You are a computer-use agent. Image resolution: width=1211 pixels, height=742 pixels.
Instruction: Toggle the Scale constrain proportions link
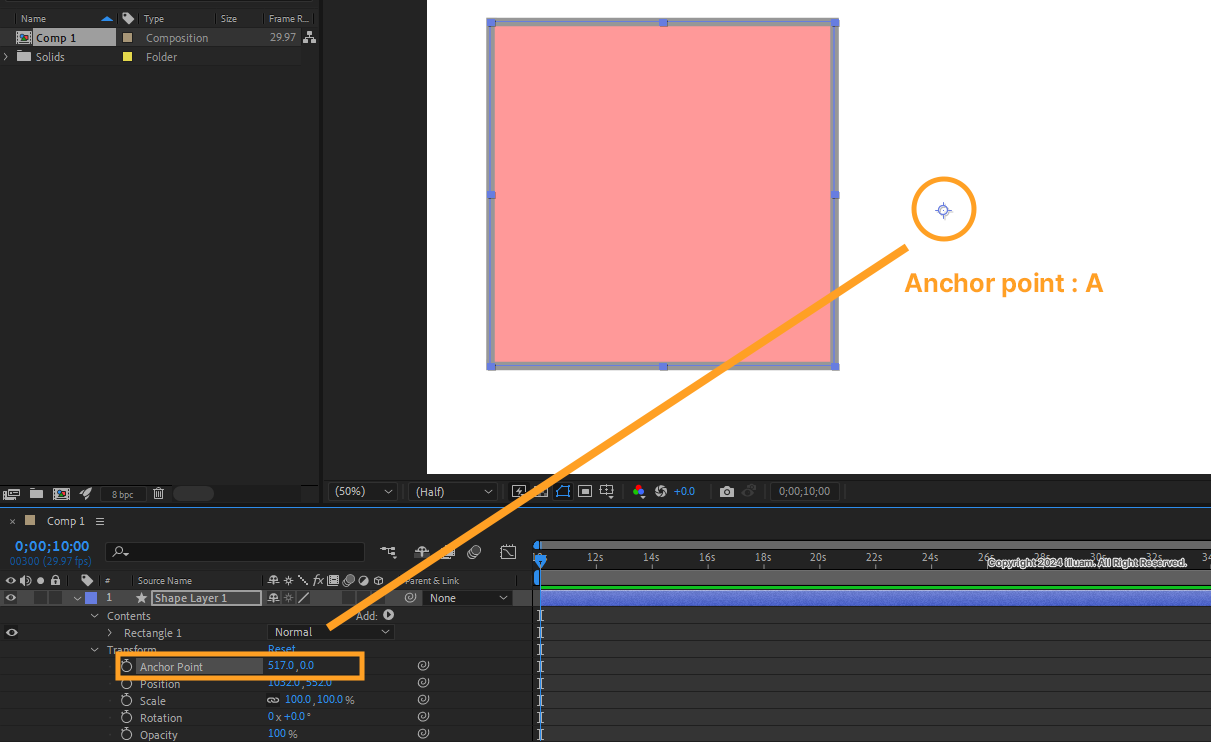(273, 700)
